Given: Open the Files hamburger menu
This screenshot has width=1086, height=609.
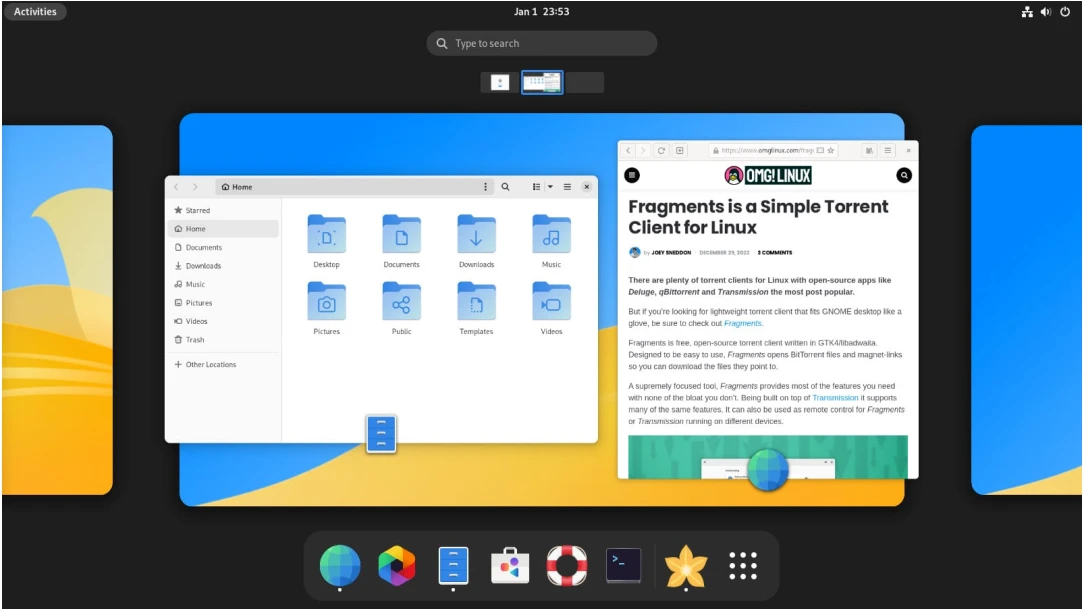Looking at the screenshot, I should (567, 187).
